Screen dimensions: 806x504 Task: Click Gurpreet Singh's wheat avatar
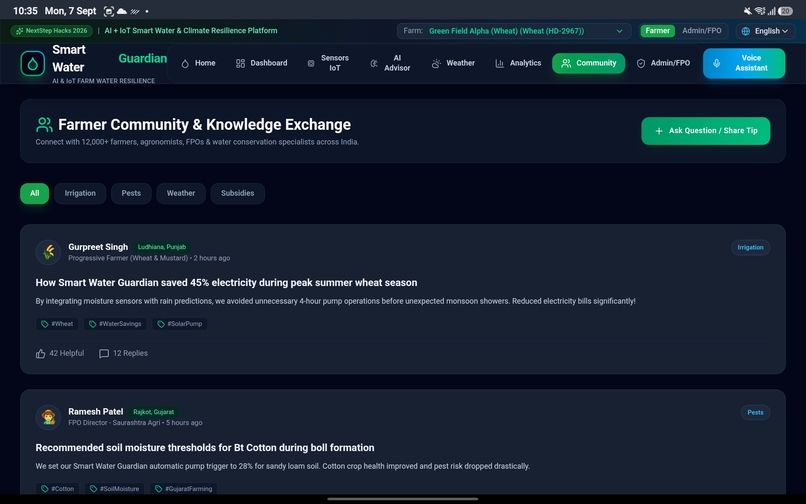(48, 252)
